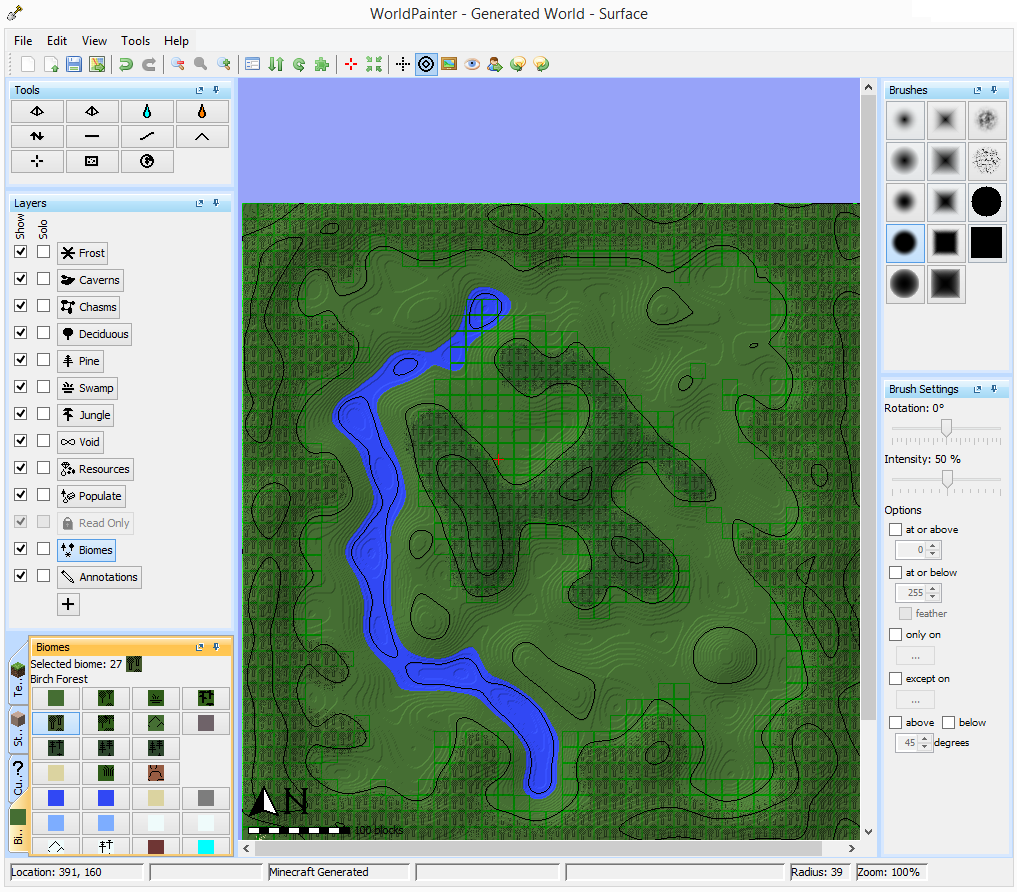Open the Tools menu
This screenshot has height=892, width=1017.
pos(135,41)
